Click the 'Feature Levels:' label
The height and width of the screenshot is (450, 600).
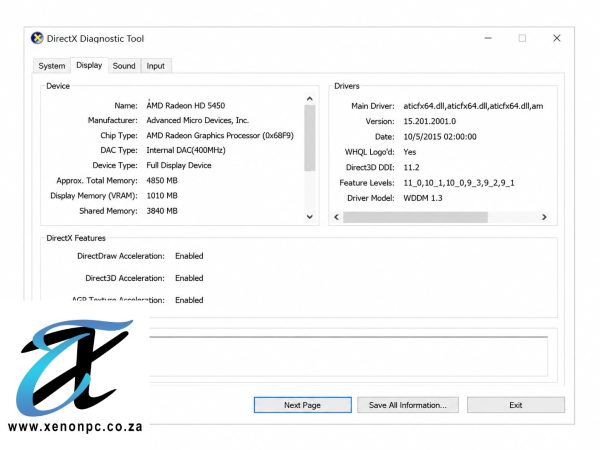pos(367,183)
